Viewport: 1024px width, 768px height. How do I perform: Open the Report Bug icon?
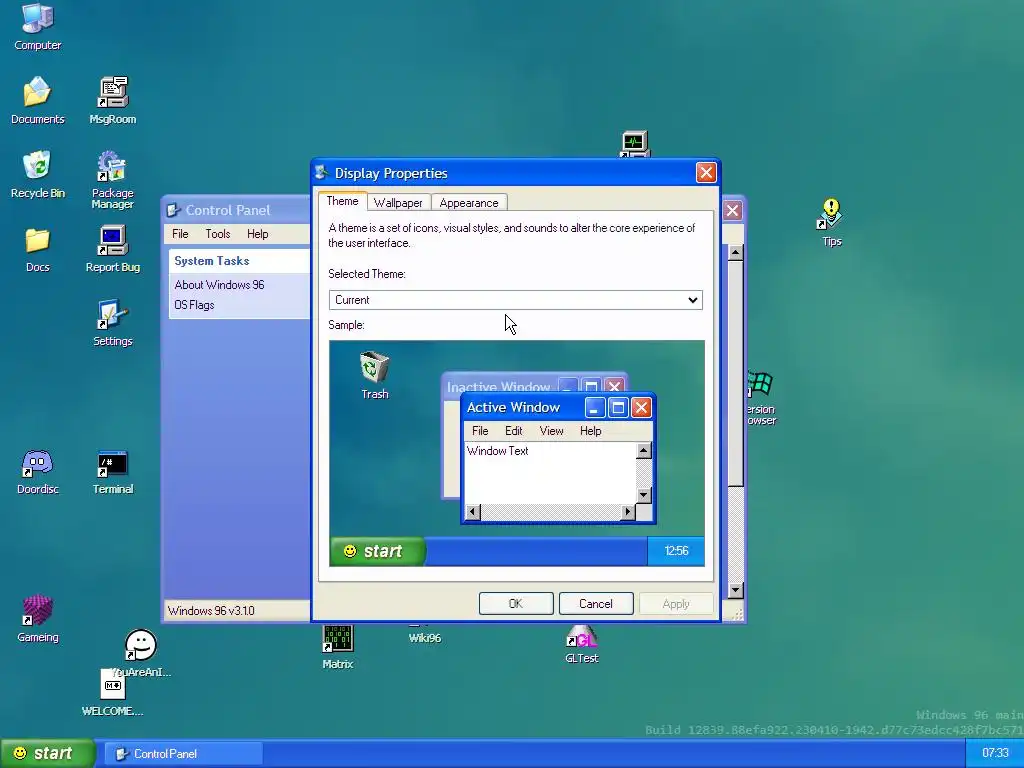click(112, 249)
